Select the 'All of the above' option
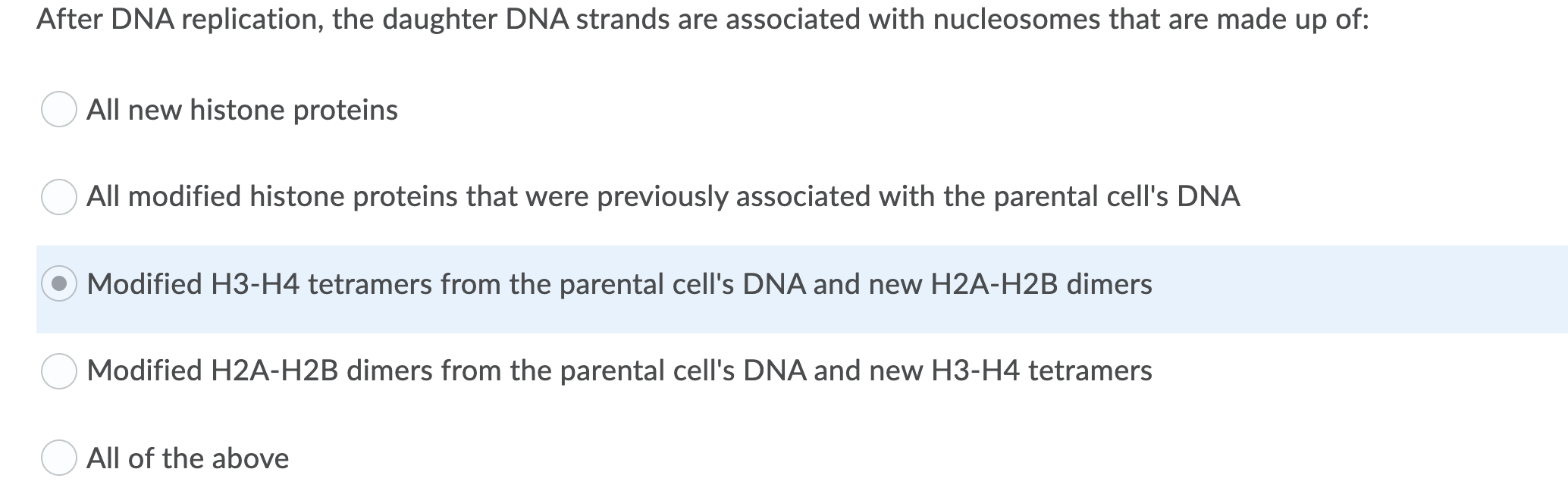The width and height of the screenshot is (1568, 494). (x=61, y=458)
